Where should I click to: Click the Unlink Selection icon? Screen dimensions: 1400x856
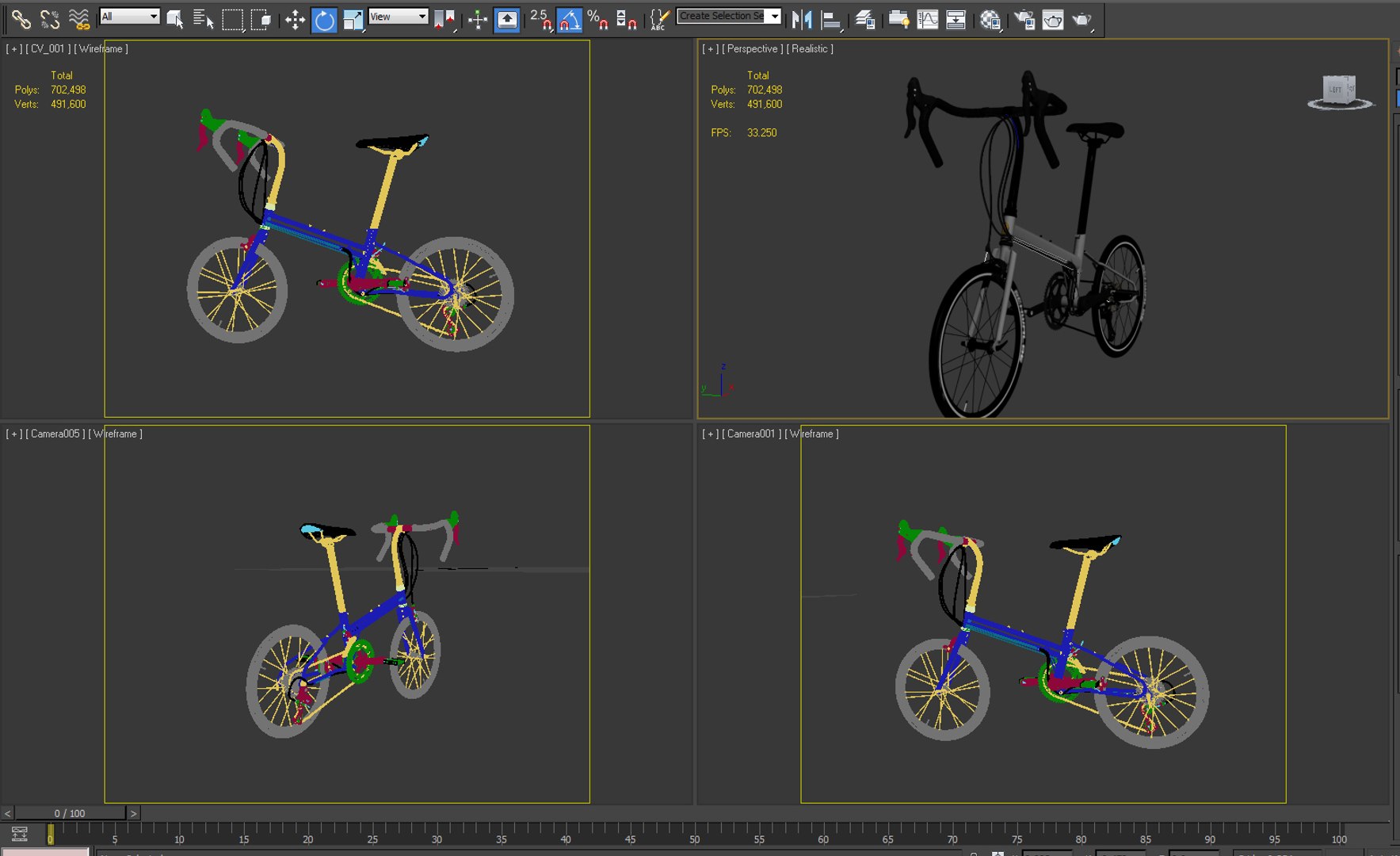(50, 19)
